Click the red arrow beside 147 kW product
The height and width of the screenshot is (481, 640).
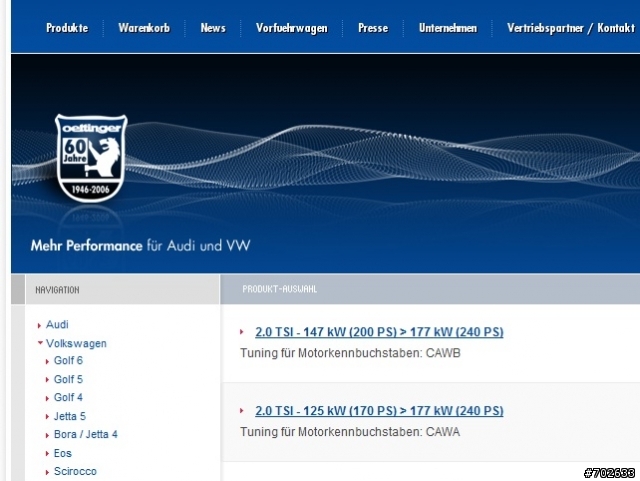[242, 332]
